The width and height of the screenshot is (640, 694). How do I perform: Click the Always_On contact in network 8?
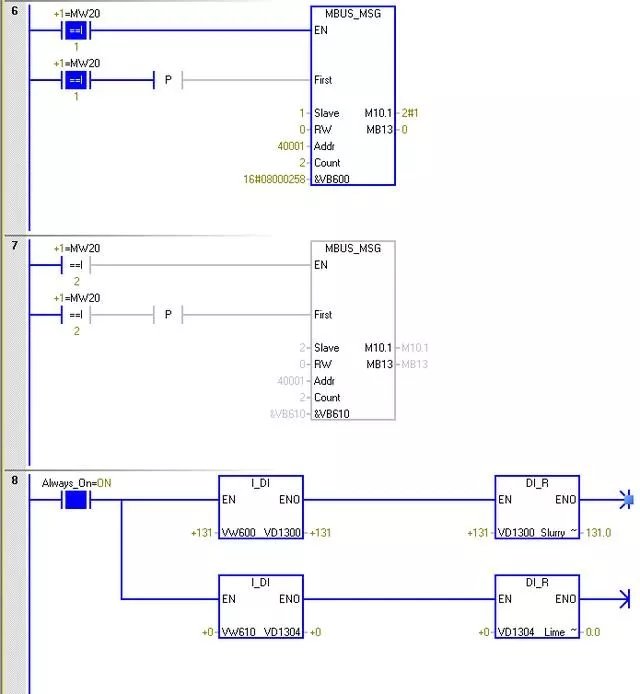coord(76,499)
